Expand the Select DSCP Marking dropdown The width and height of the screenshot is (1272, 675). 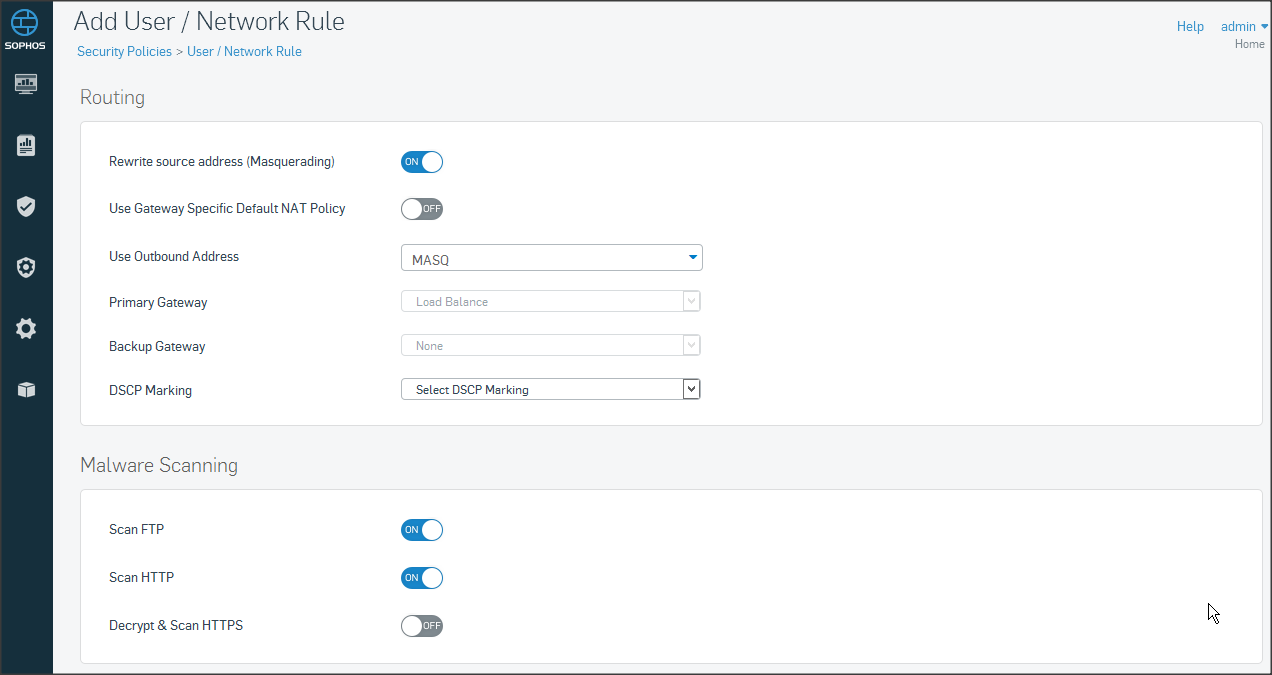pos(550,389)
